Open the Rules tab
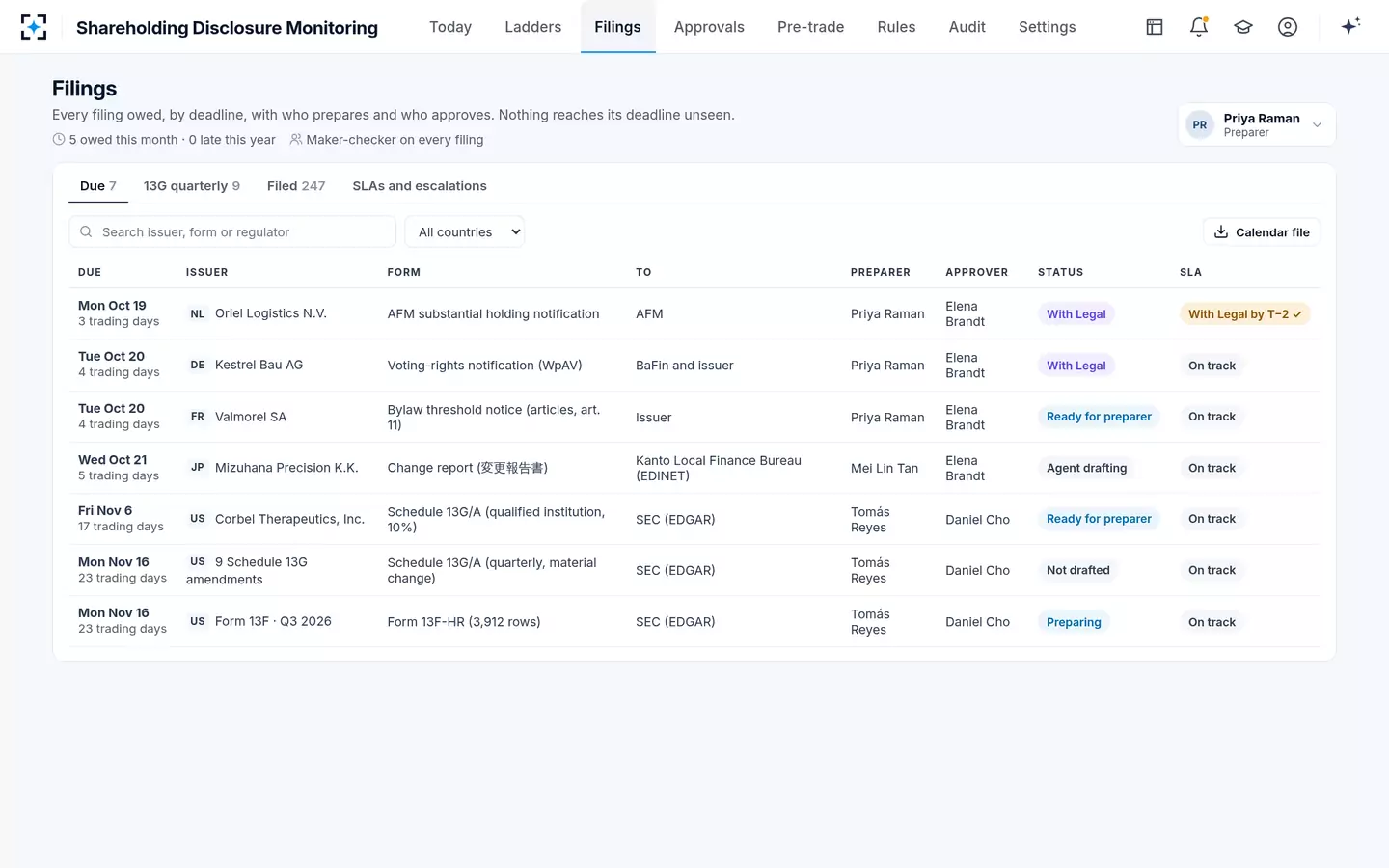The width and height of the screenshot is (1389, 868). click(896, 27)
